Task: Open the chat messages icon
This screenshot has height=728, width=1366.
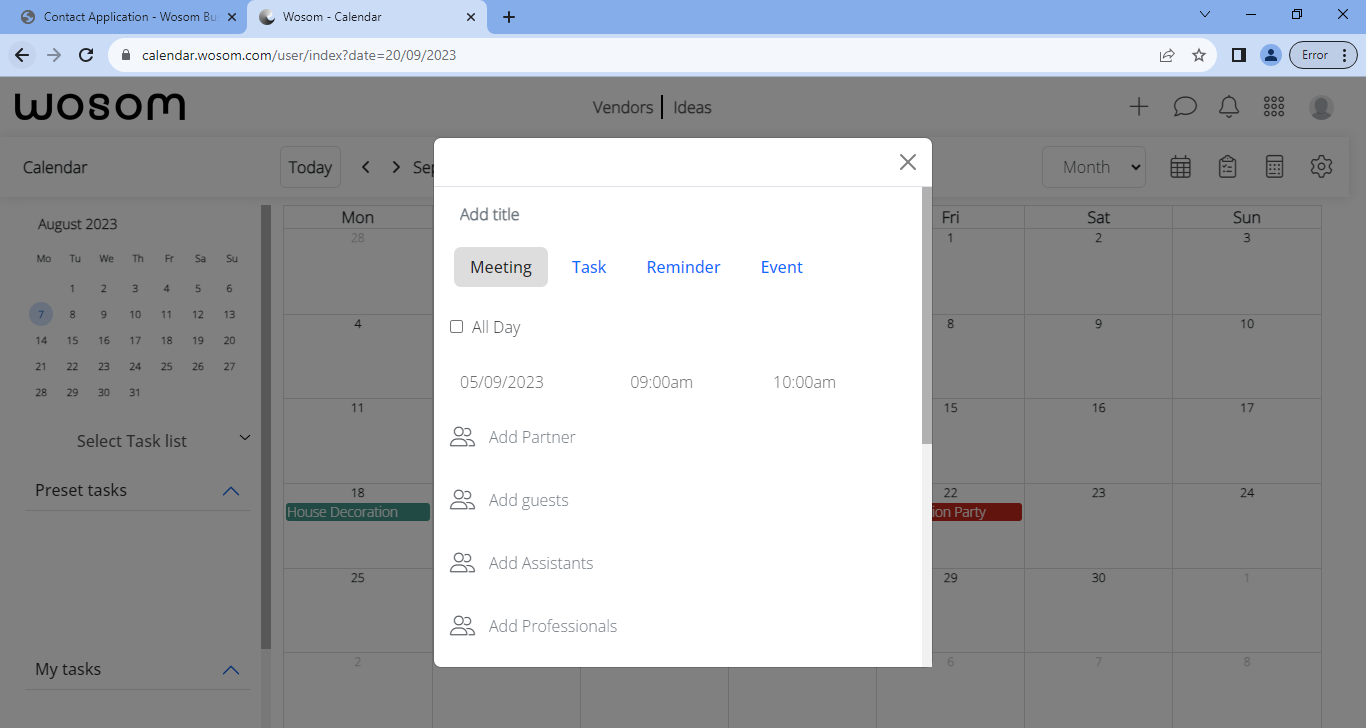Action: pyautogui.click(x=1184, y=106)
